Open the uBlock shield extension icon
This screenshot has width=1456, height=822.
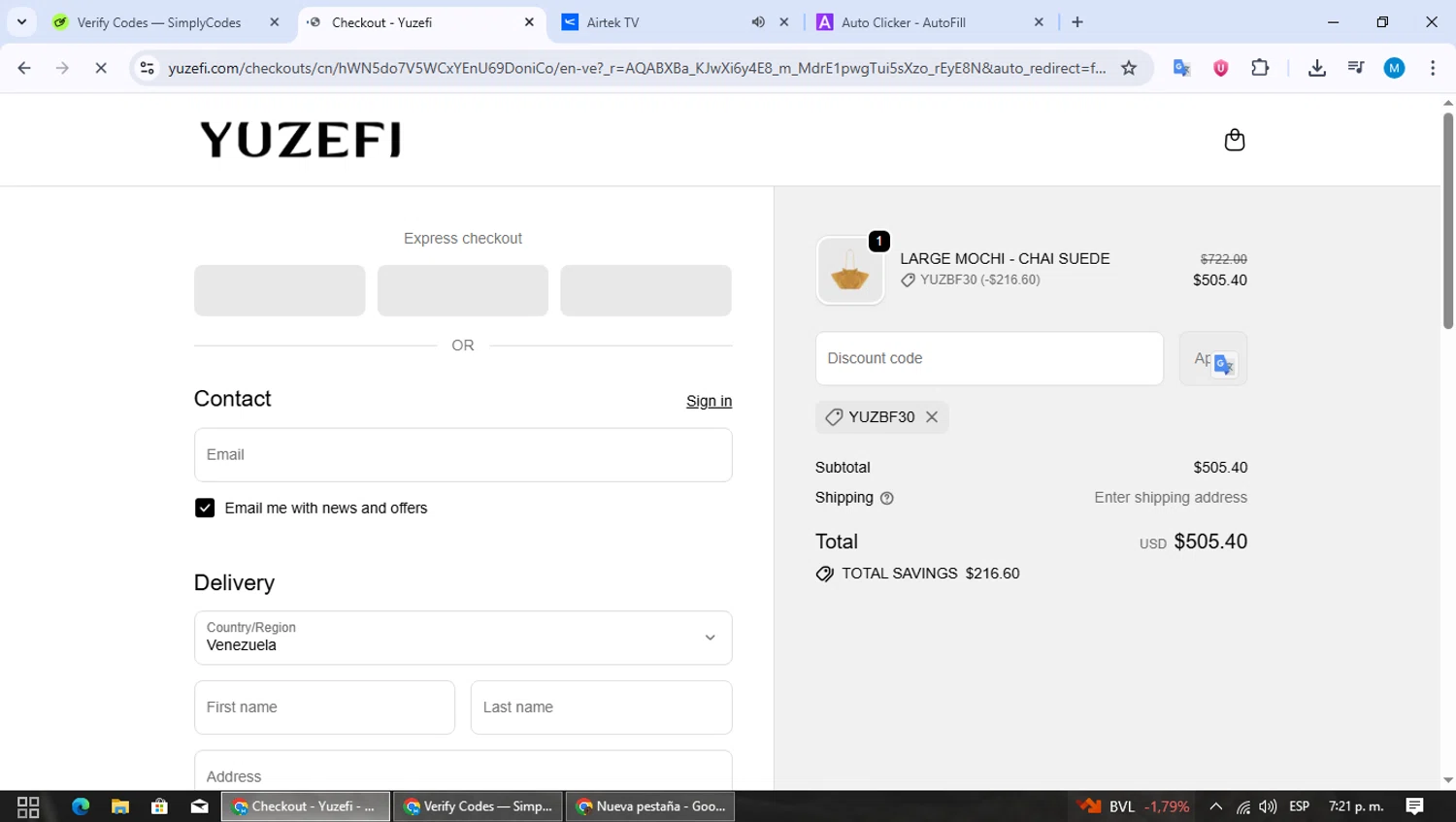coord(1220,68)
